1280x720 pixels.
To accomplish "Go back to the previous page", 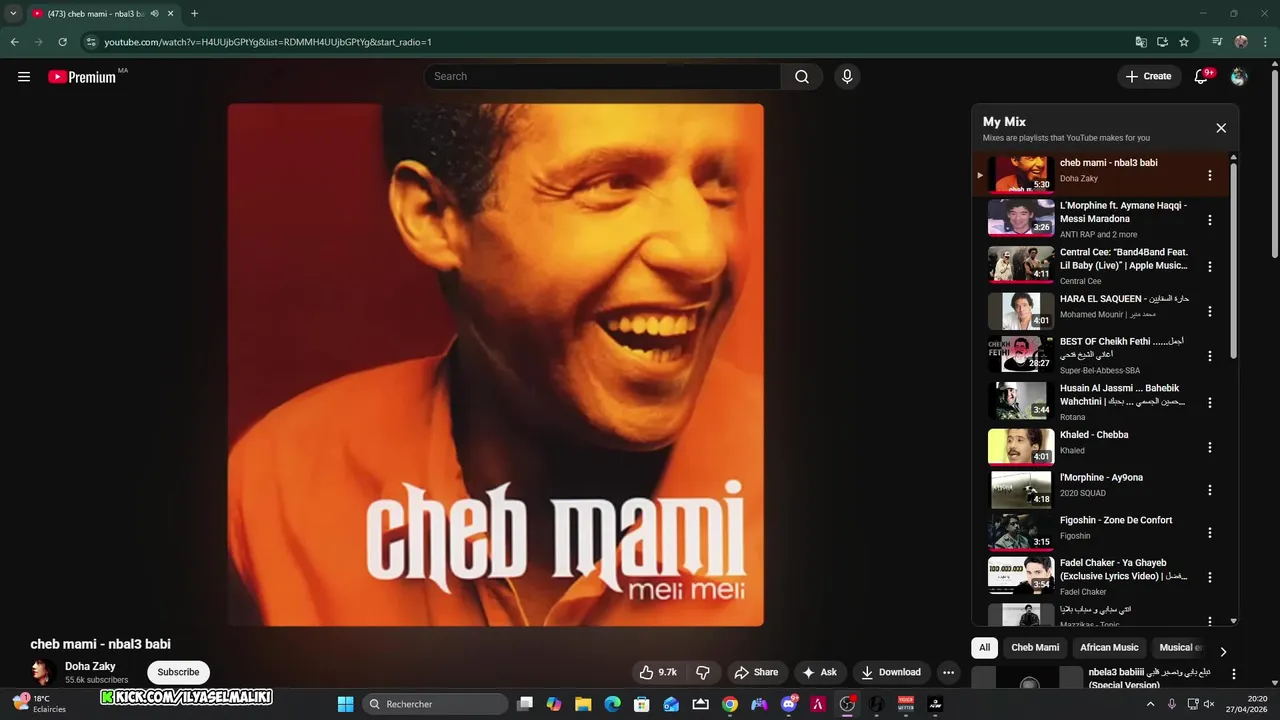I will click(14, 42).
